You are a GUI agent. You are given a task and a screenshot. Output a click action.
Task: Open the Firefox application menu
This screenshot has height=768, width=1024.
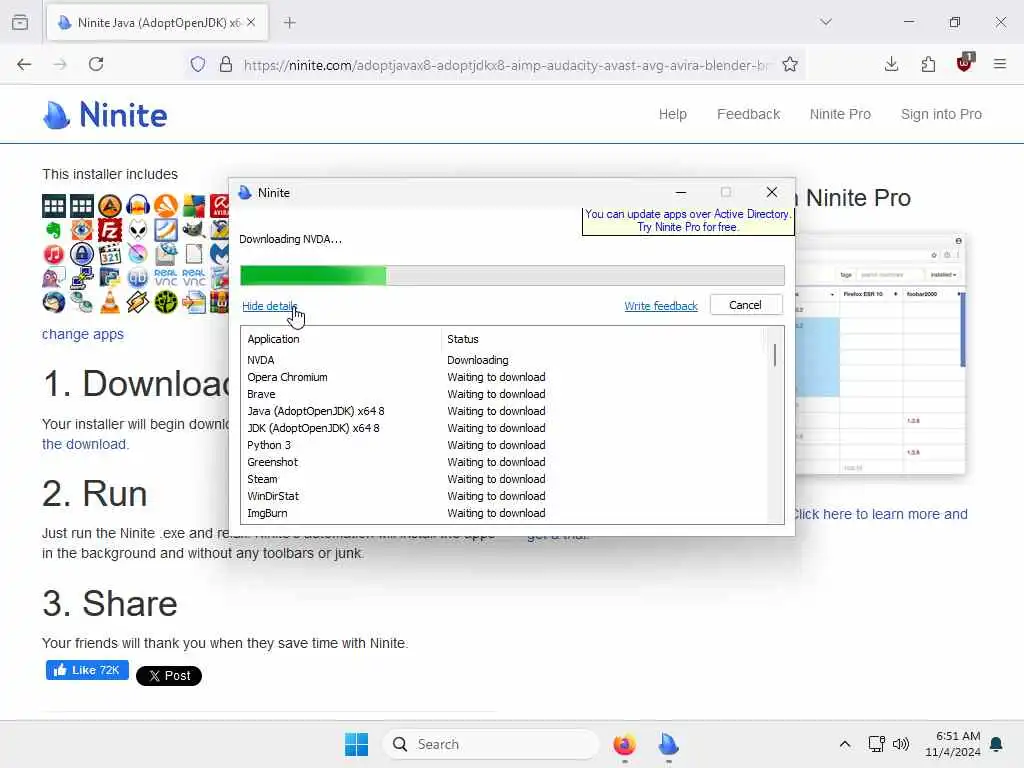pos(1000,64)
